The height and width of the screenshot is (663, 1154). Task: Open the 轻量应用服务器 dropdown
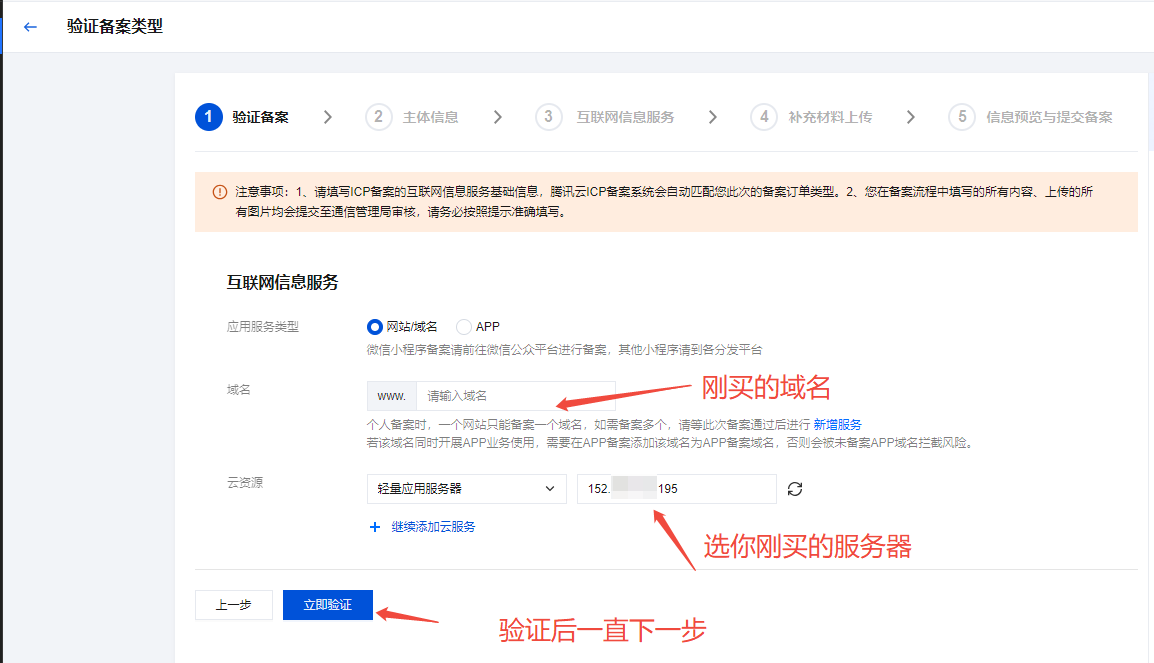(467, 489)
